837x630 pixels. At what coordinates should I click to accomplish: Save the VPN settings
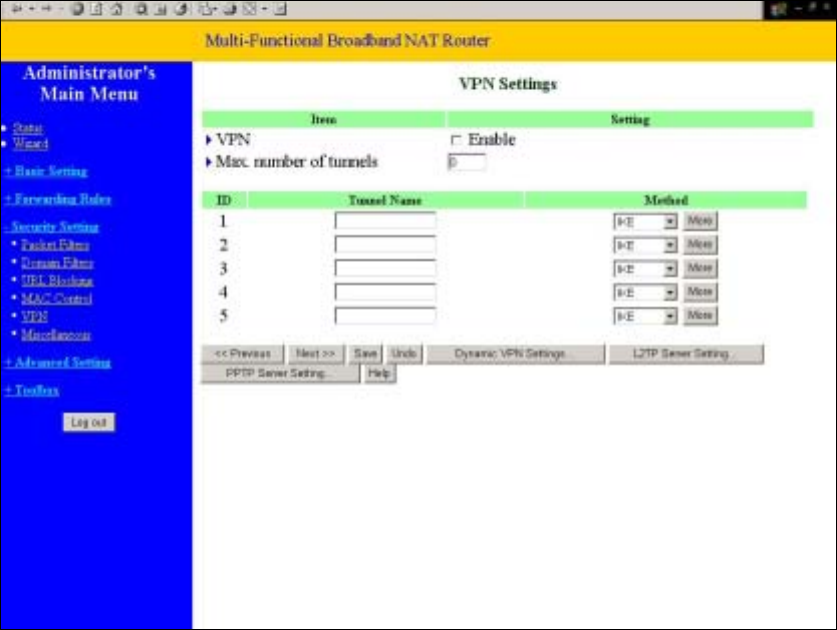pyautogui.click(x=365, y=354)
